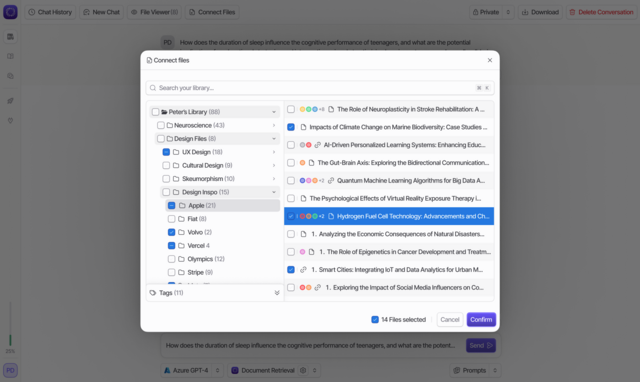Click settings gear next to Document Retrieval
Screen dimensions: 640x382
[x=303, y=371]
